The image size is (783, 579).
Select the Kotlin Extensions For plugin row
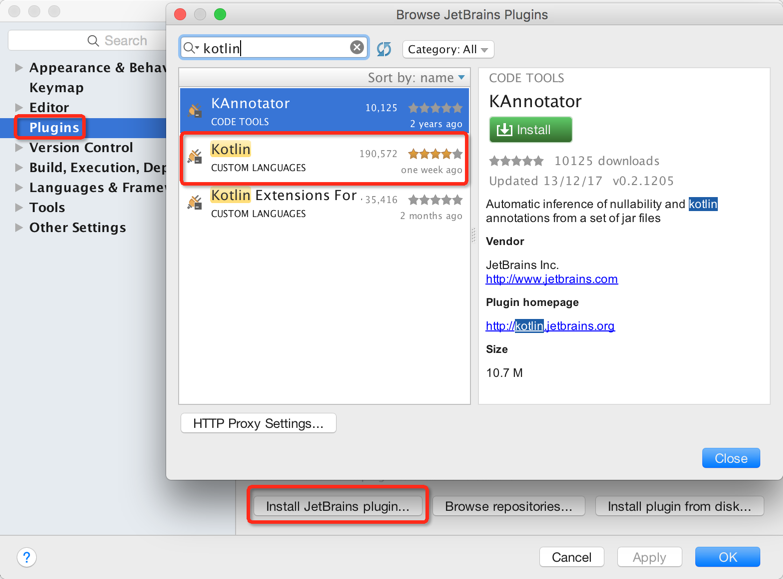(325, 204)
